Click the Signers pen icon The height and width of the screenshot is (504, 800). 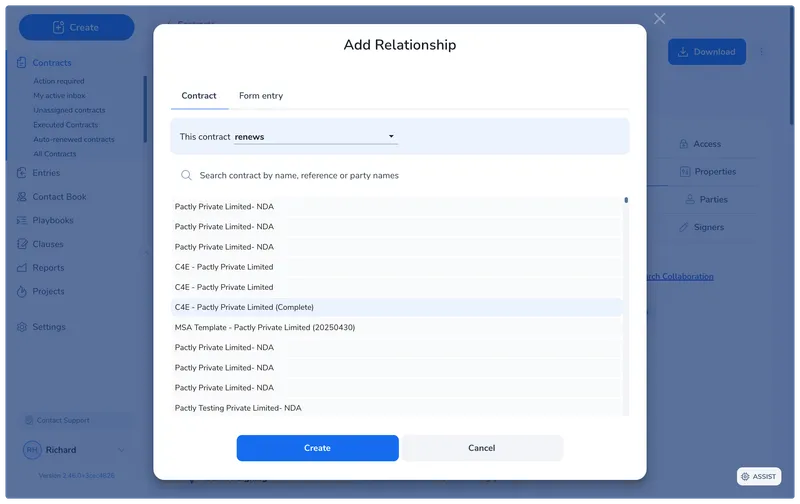pyautogui.click(x=684, y=228)
